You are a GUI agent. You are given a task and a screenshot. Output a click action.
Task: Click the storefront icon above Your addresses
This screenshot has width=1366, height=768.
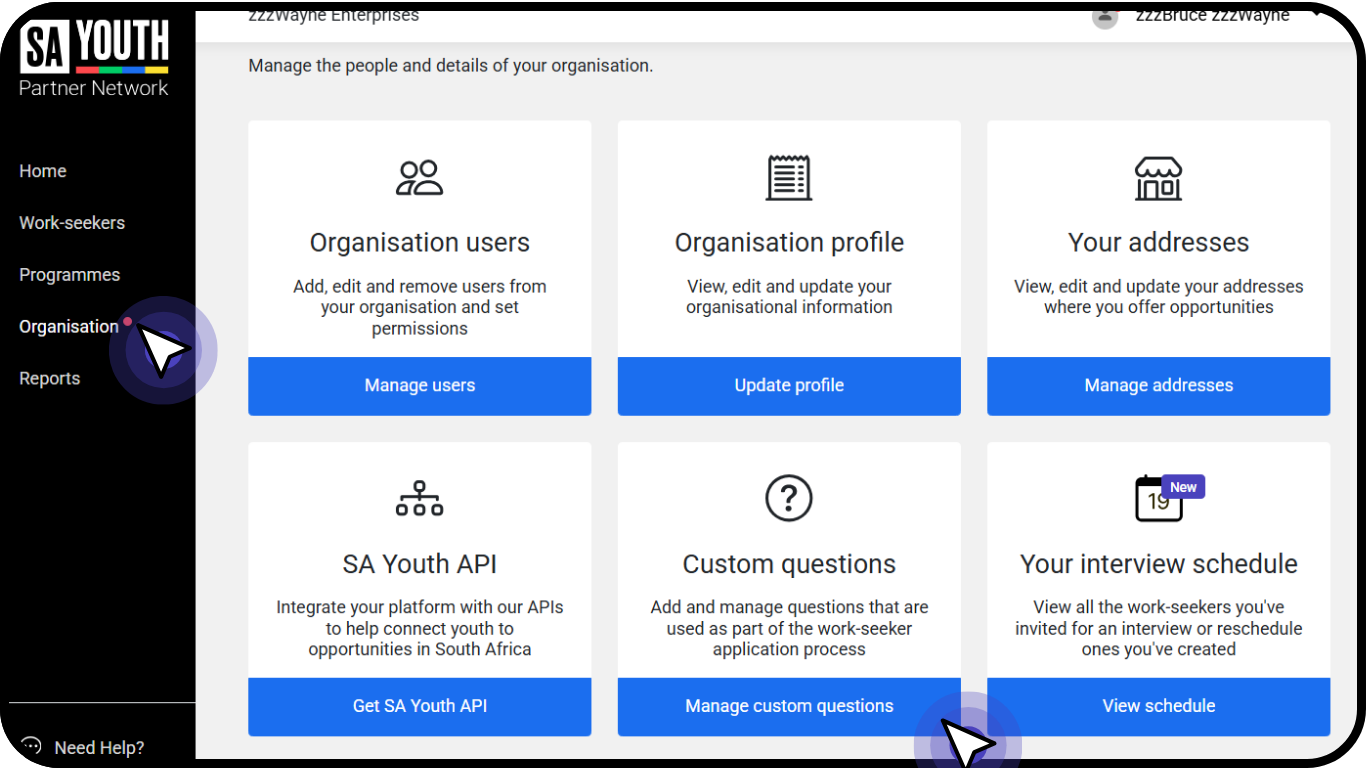coord(1158,177)
